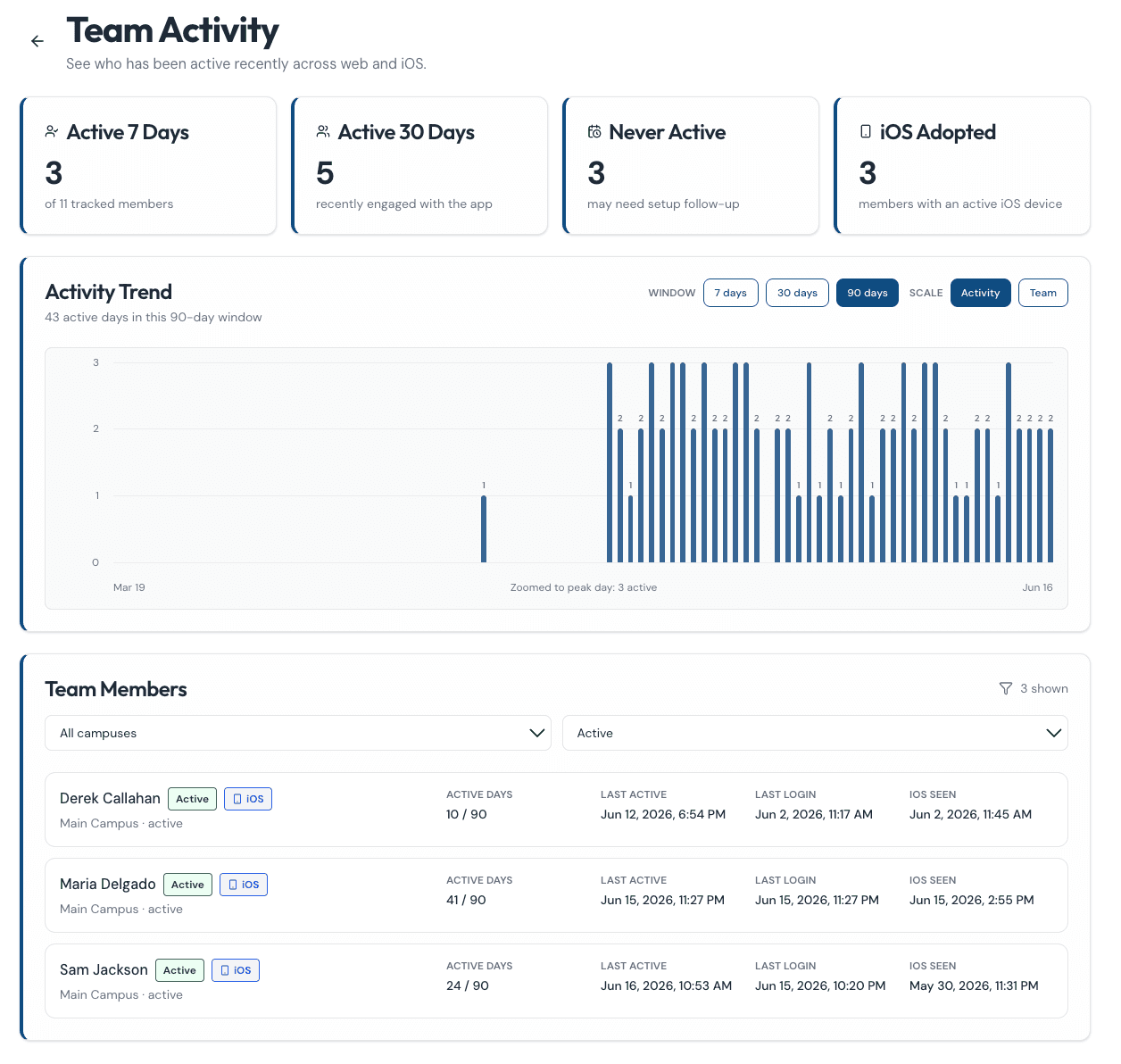Click the filter funnel icon near 3 shown

tap(1006, 688)
